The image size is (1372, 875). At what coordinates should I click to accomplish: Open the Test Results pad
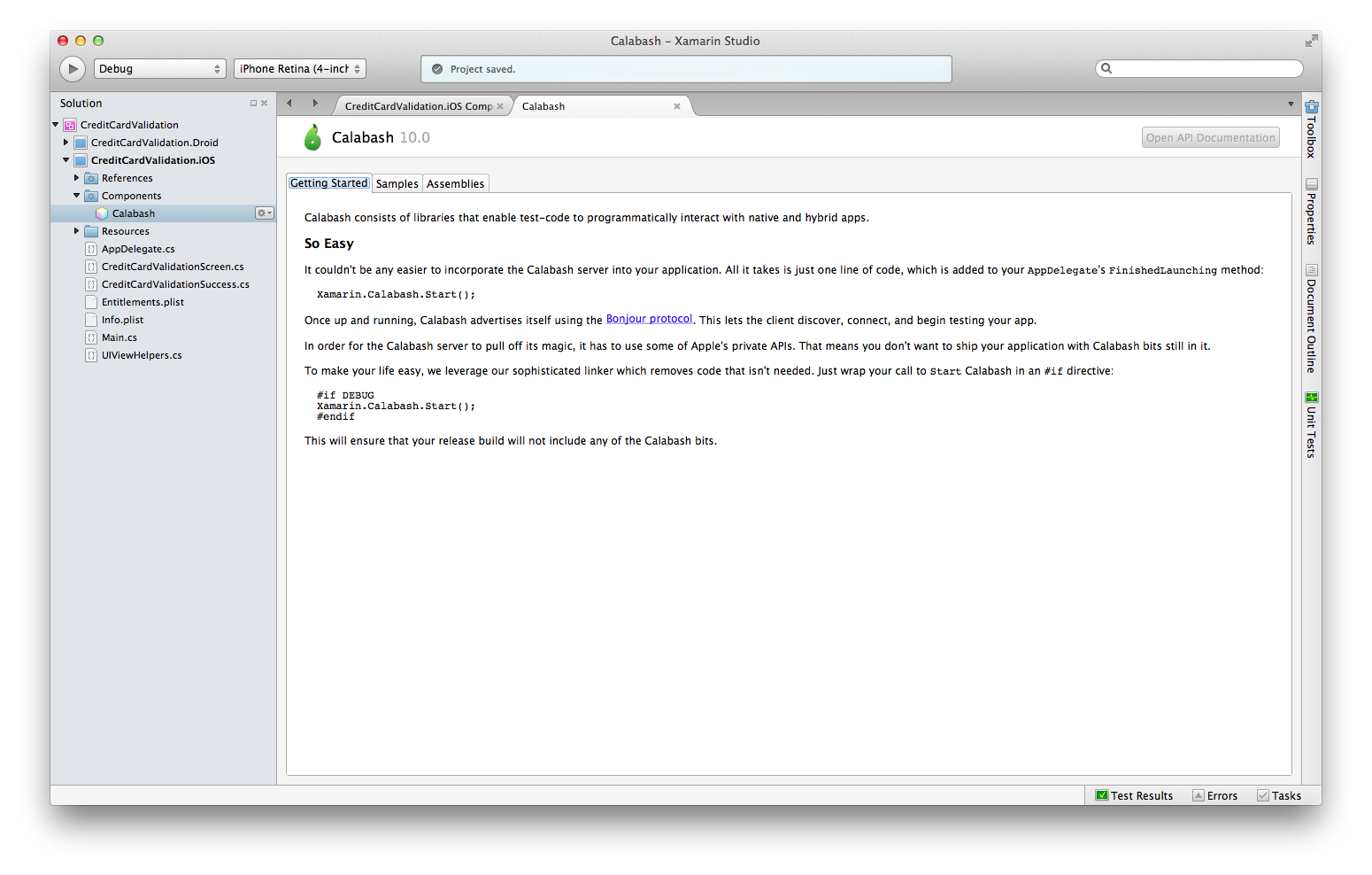1134,796
